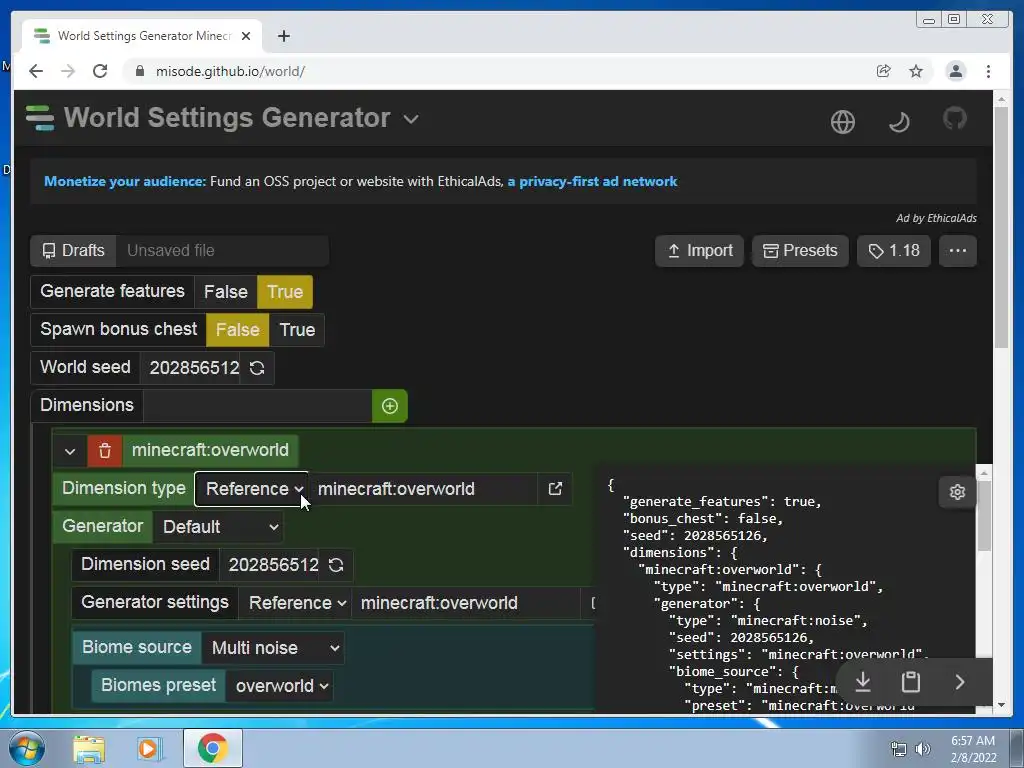Reload the current page

(100, 71)
